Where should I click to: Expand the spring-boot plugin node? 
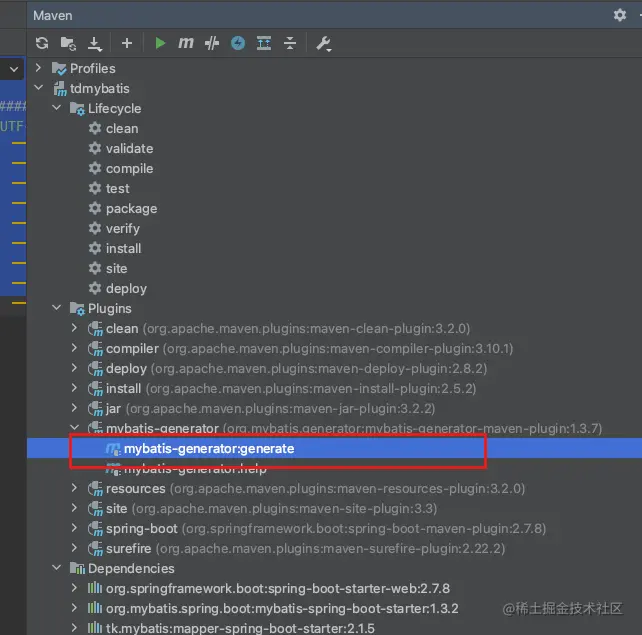click(74, 527)
